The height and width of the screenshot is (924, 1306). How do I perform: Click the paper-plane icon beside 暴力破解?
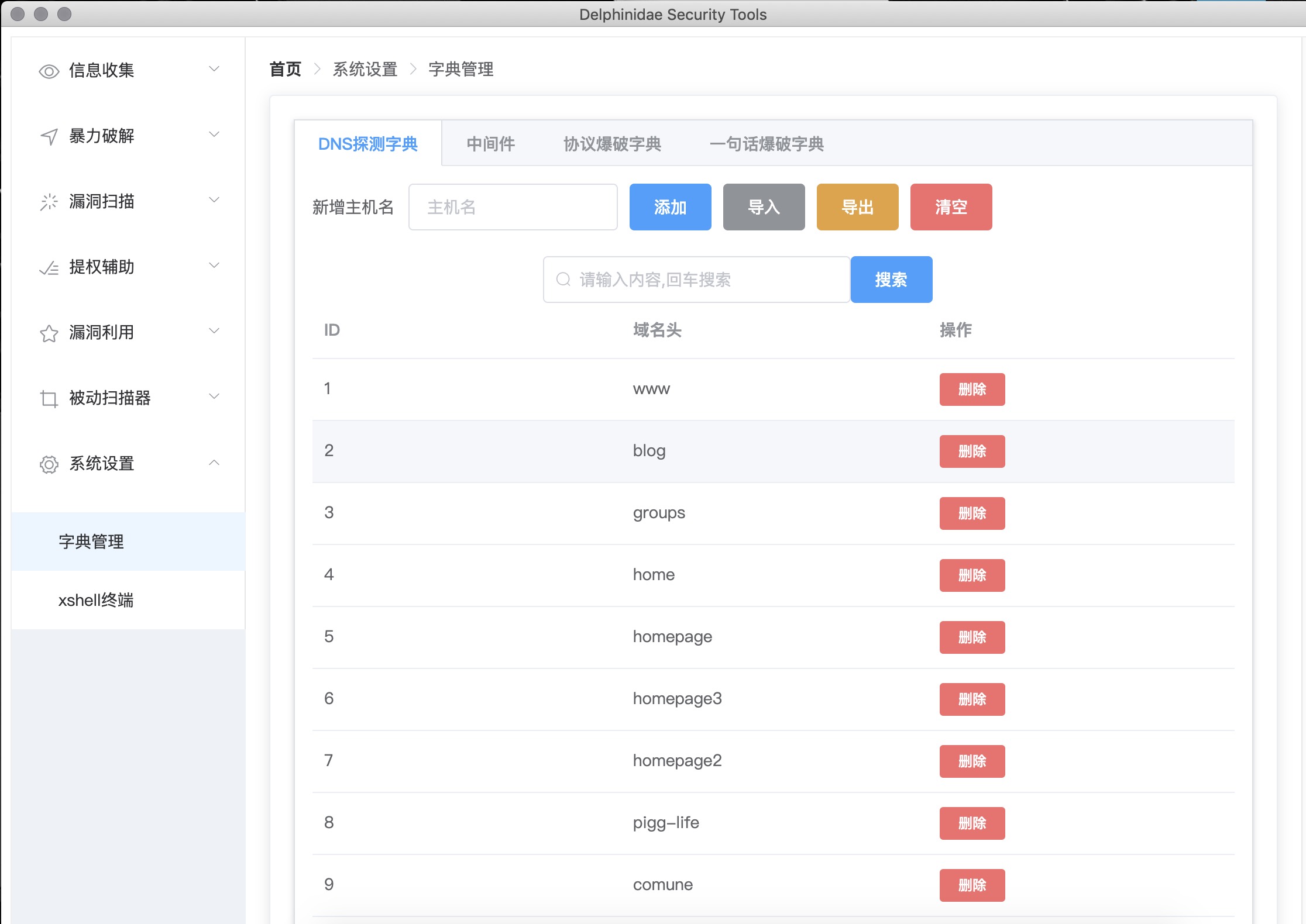point(49,136)
